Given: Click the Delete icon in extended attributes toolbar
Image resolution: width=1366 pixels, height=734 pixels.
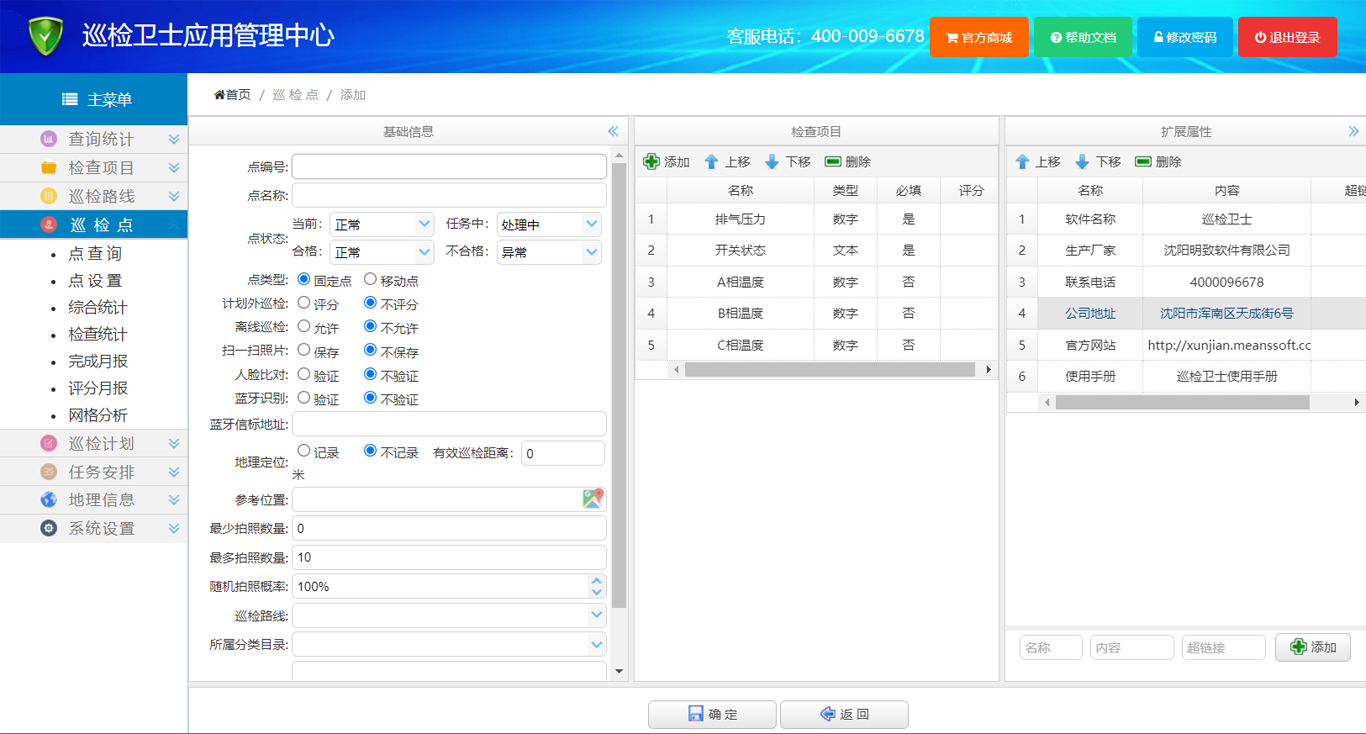Looking at the screenshot, I should pos(1143,162).
